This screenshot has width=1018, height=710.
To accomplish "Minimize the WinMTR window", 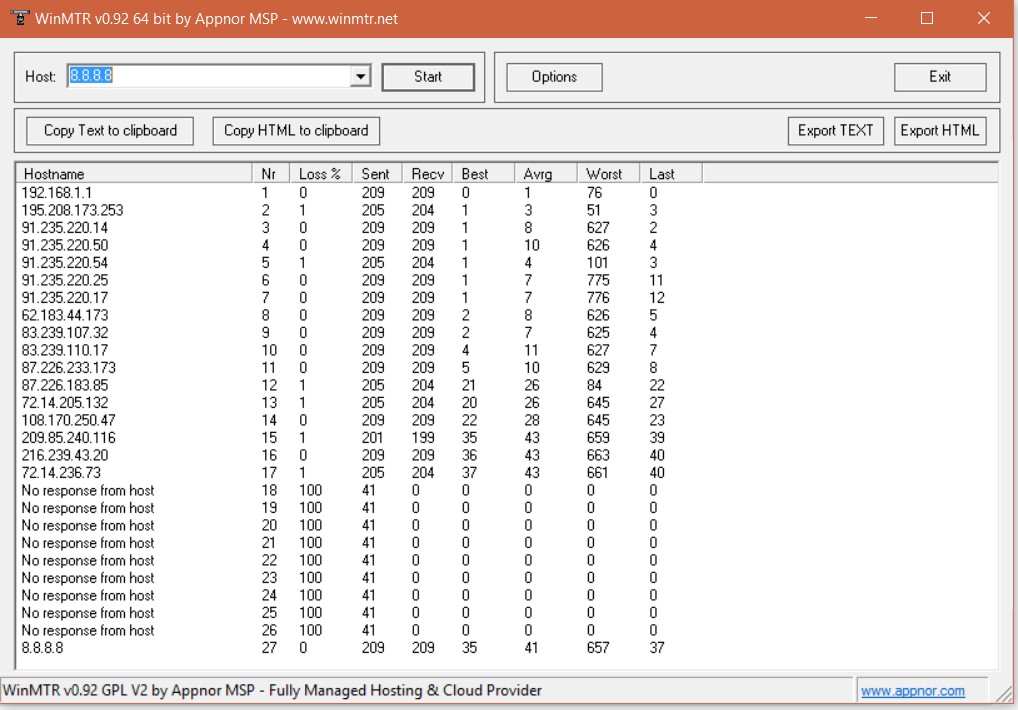I will (871, 18).
